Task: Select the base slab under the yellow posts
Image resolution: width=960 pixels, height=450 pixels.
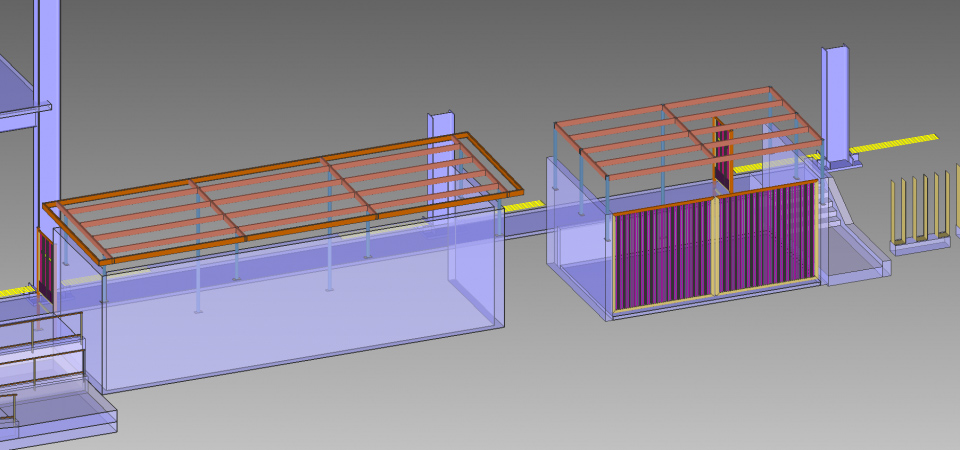Action: (922, 245)
